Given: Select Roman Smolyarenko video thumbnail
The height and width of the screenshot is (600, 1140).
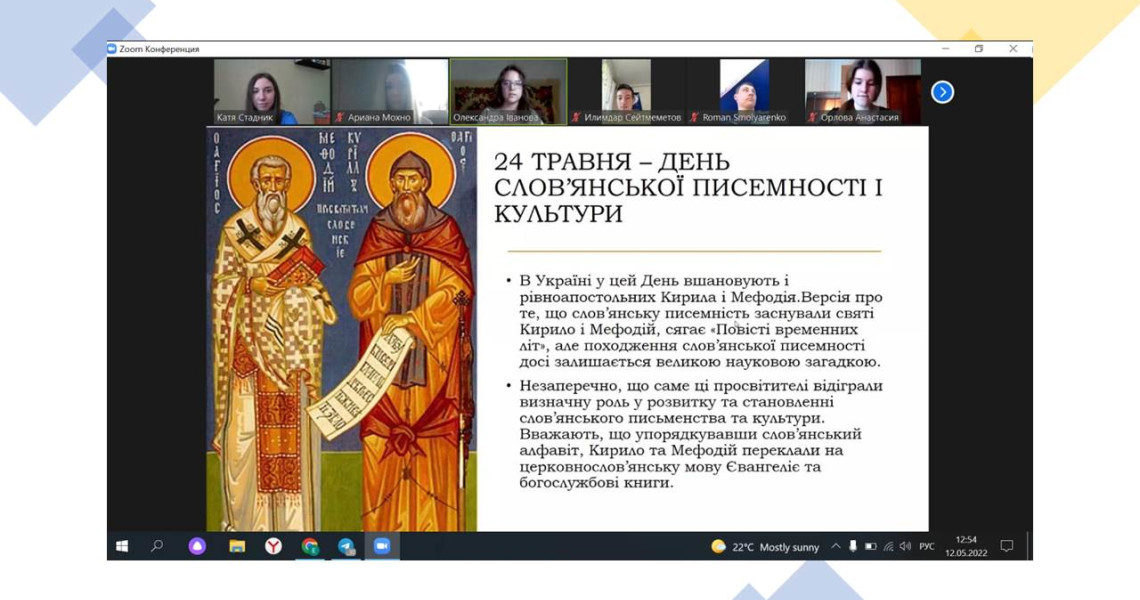Looking at the screenshot, I should (x=744, y=92).
